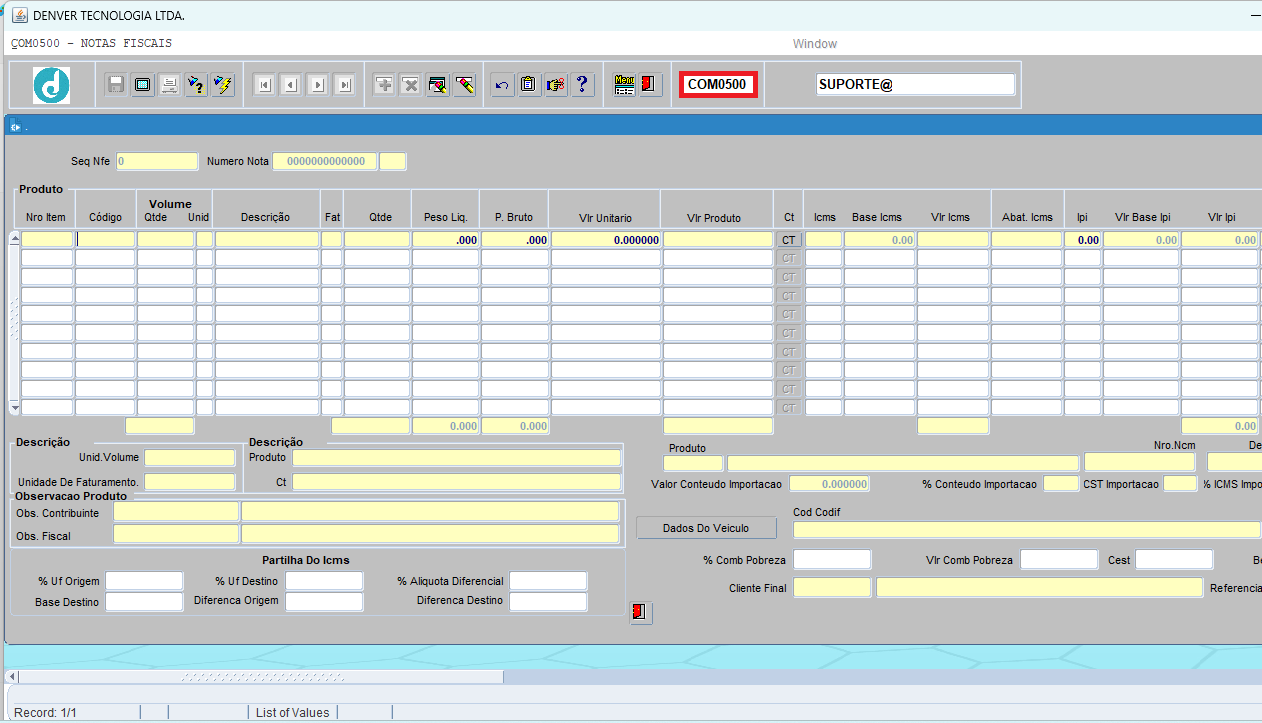Screen dimensions: 1262x723
Task: Open the Window menu
Action: click(x=814, y=44)
